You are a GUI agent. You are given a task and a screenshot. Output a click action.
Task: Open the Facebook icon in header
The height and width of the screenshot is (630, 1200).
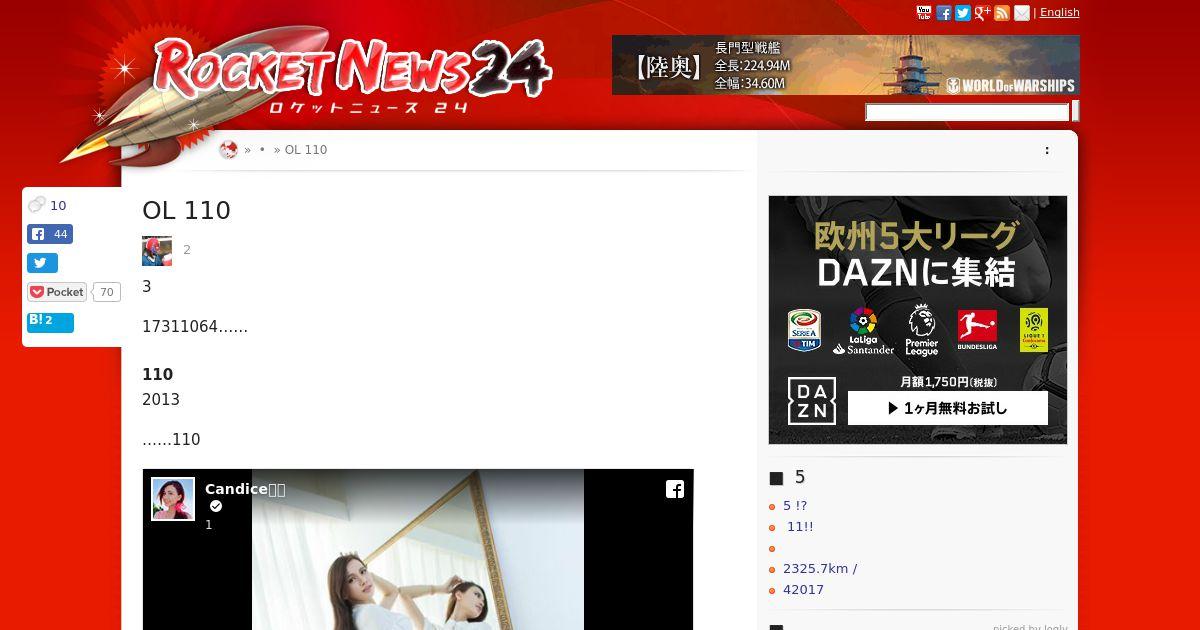943,13
